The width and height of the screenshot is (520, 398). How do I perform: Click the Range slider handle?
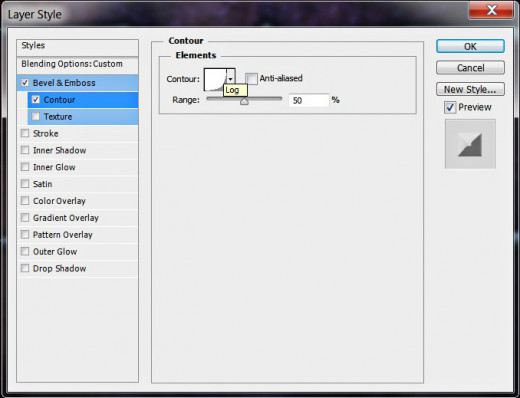[x=244, y=101]
